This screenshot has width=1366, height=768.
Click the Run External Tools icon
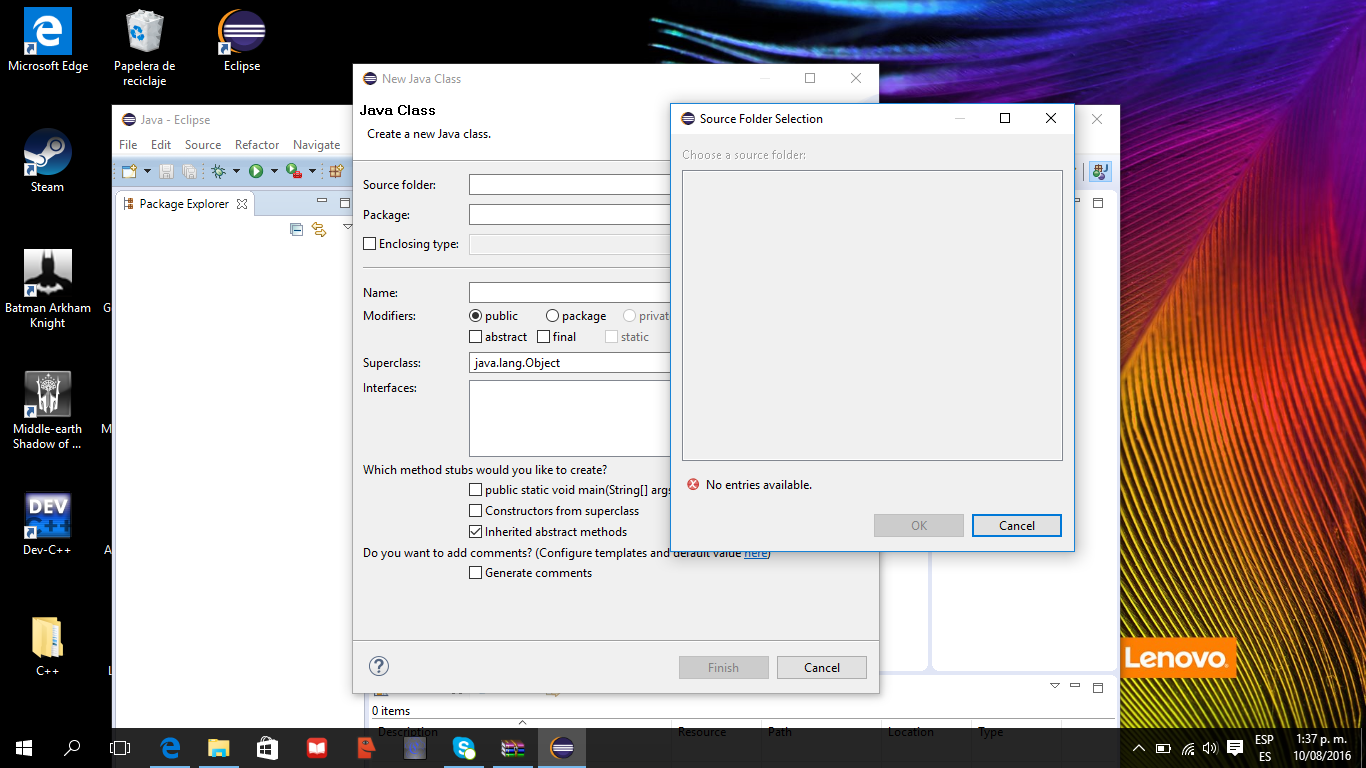tap(293, 172)
